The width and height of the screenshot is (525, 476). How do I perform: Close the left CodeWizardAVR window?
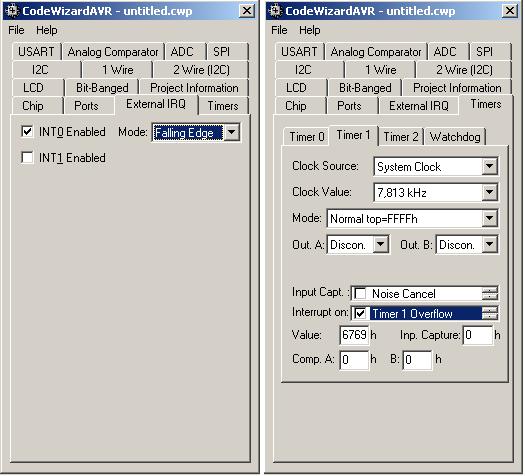[247, 11]
